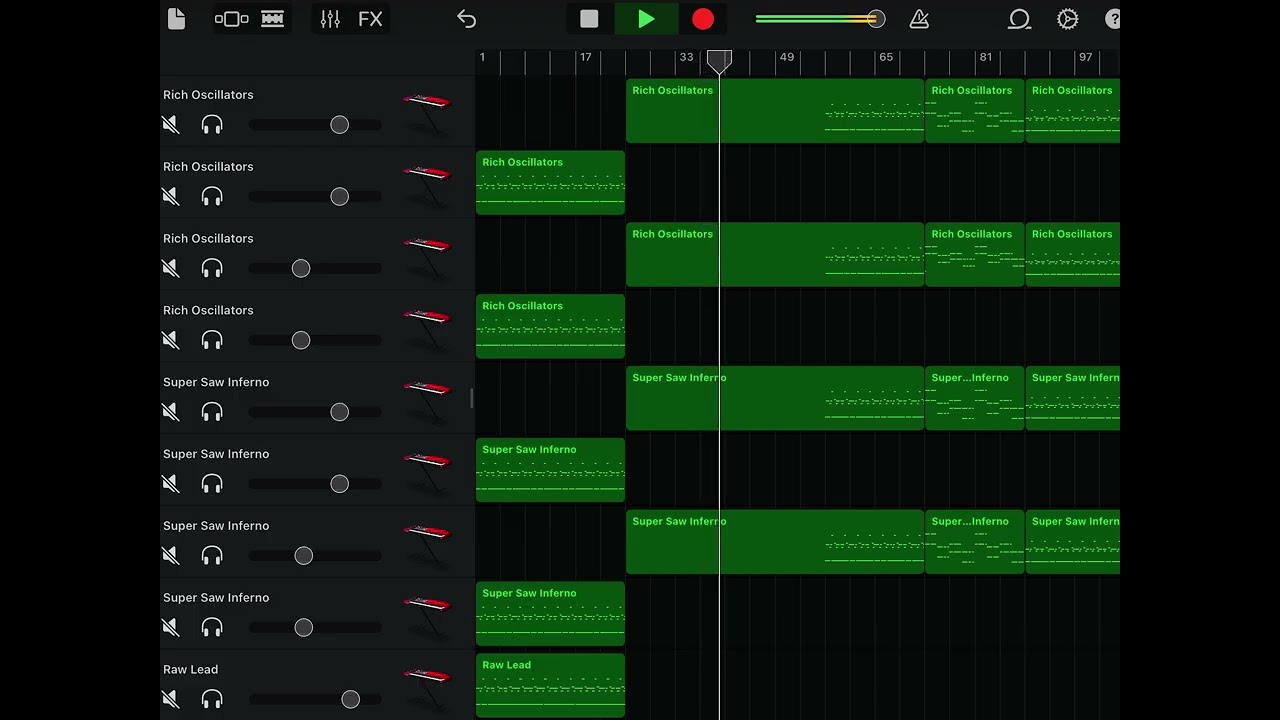
Task: Open the help question mark
Action: tap(1112, 19)
